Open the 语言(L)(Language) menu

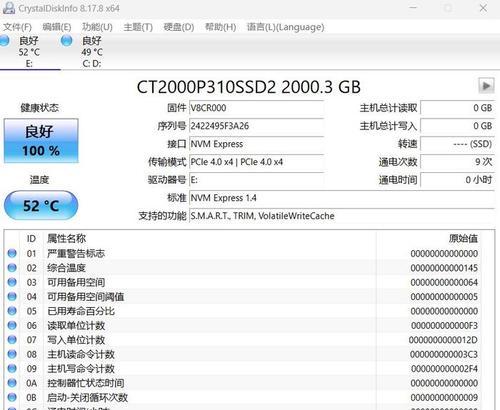point(285,27)
